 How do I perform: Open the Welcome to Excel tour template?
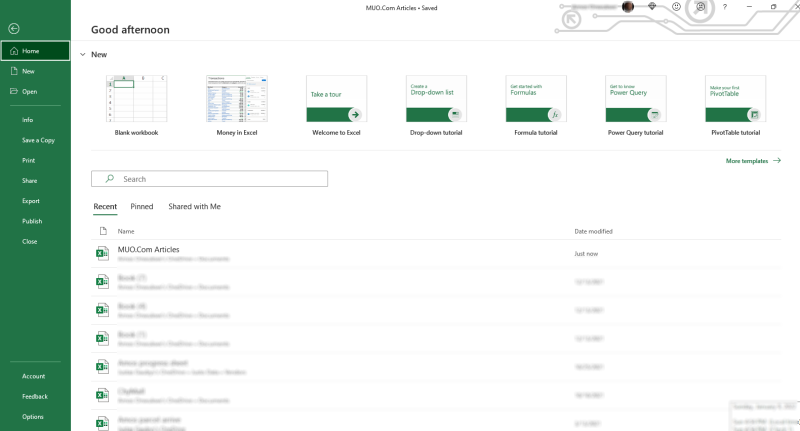[x=336, y=106]
